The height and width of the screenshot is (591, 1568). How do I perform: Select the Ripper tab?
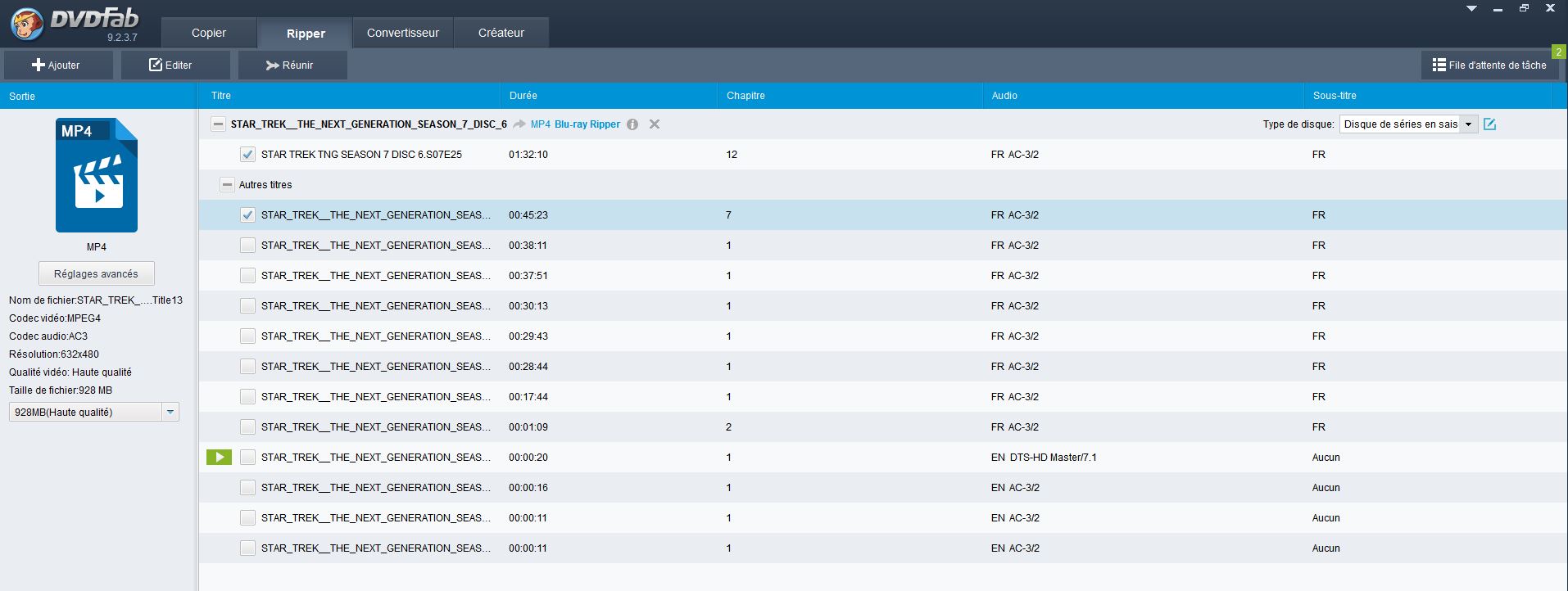(306, 33)
